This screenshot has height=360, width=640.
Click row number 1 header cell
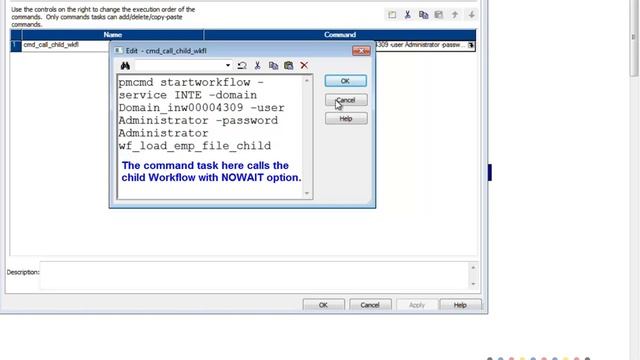(16, 45)
